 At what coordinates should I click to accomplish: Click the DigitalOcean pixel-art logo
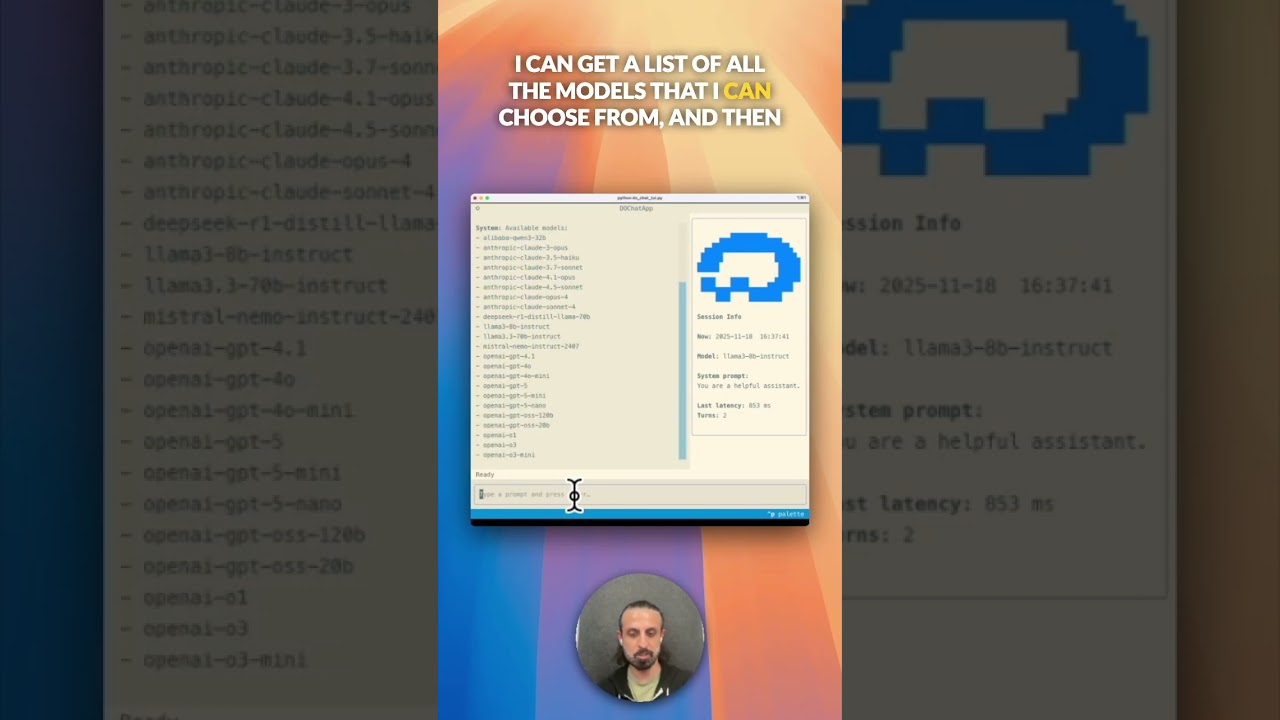[x=749, y=267]
